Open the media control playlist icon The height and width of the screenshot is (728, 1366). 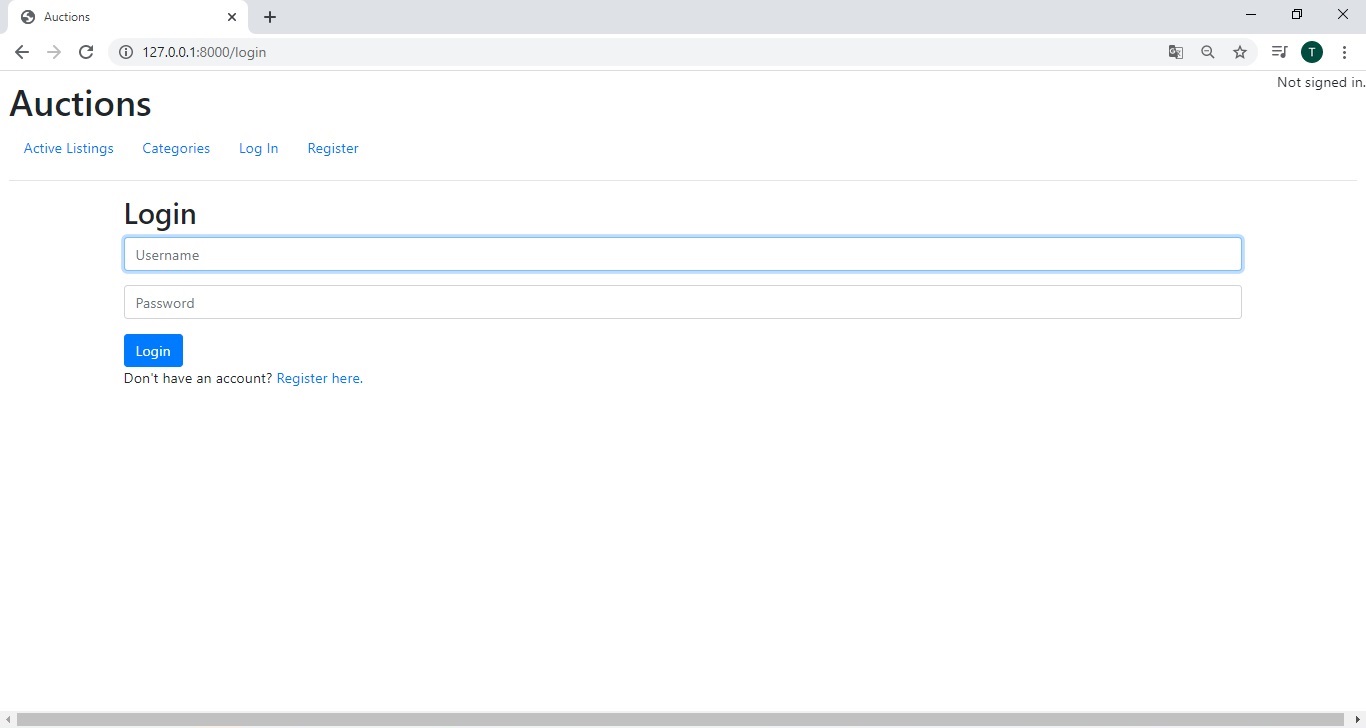point(1279,52)
